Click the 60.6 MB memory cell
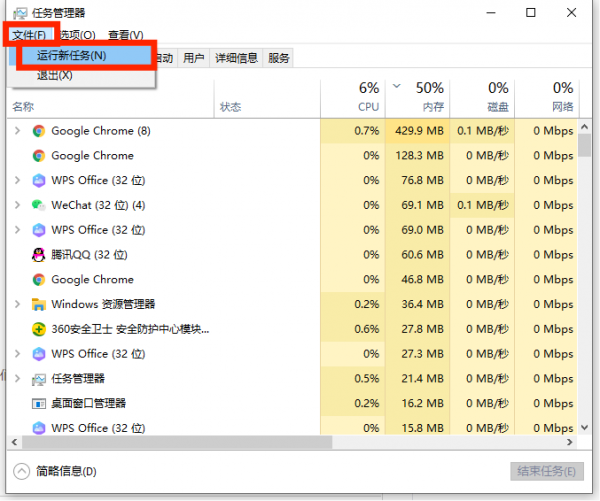The height and width of the screenshot is (501, 600). click(417, 255)
